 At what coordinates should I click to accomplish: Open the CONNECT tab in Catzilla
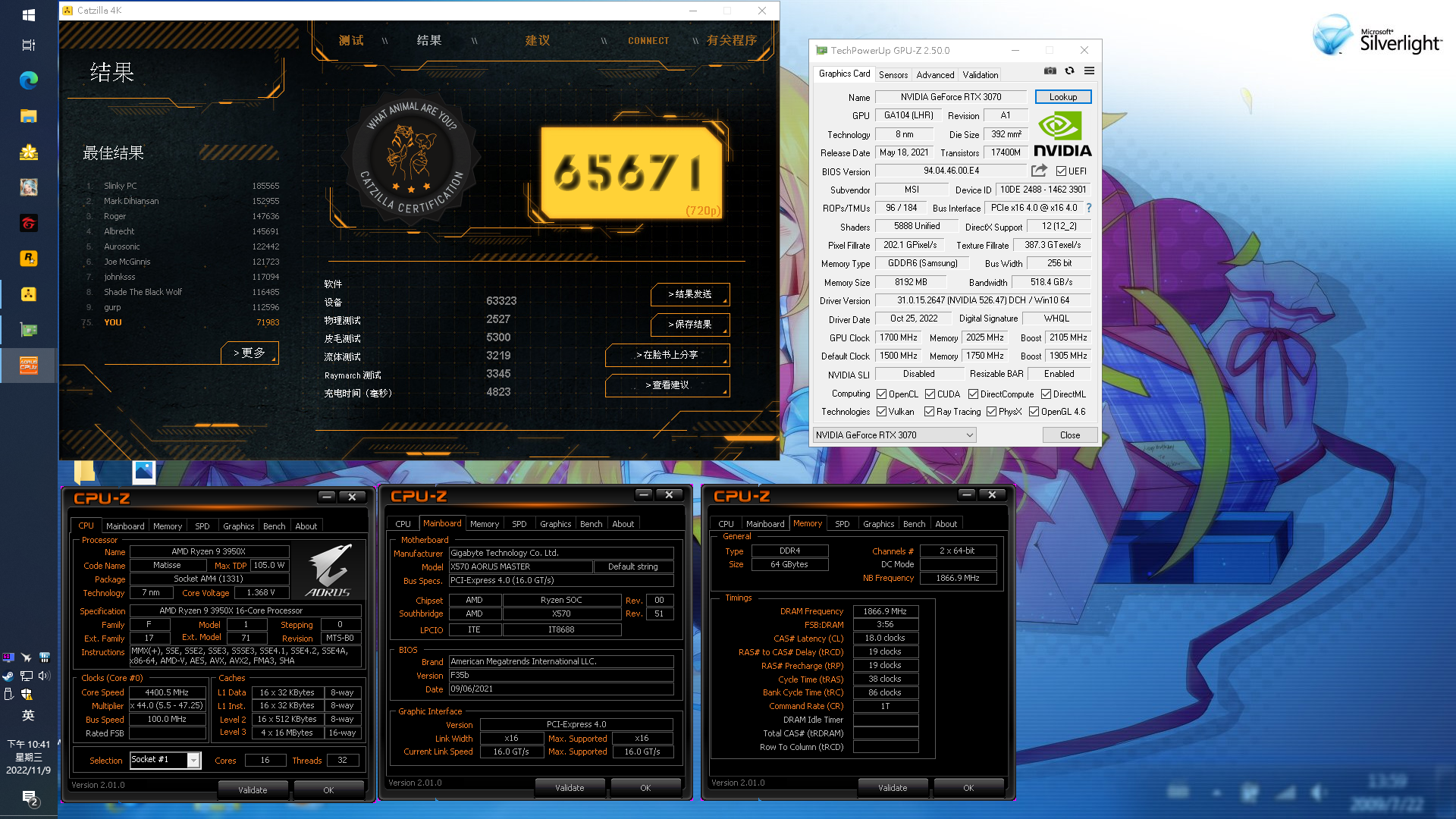pyautogui.click(x=648, y=41)
